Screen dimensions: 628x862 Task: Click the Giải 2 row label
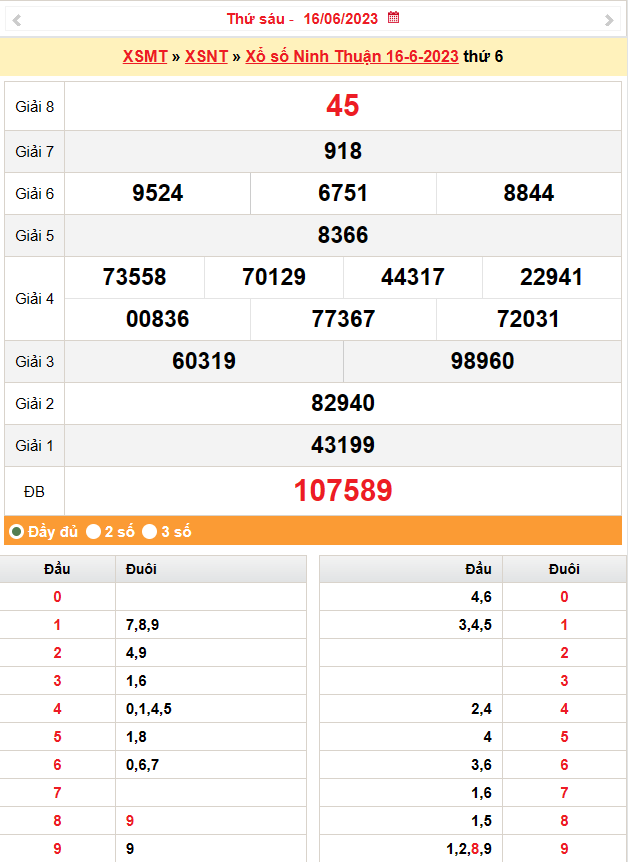(x=35, y=403)
